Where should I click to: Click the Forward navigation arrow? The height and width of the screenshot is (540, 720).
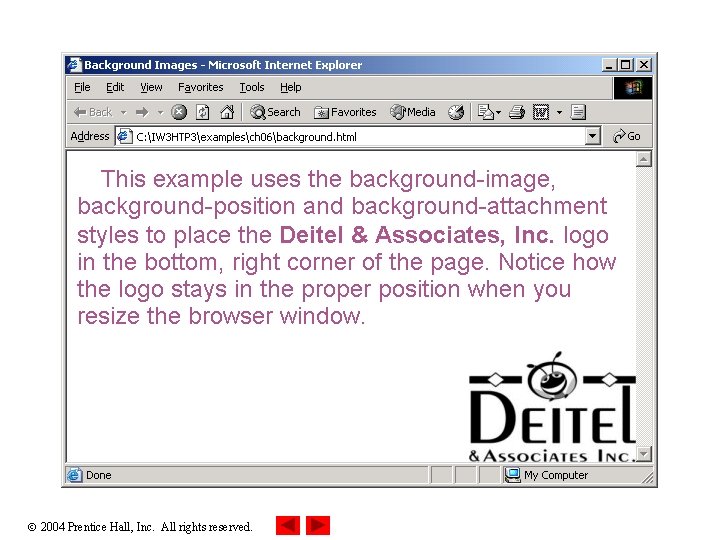pyautogui.click(x=142, y=112)
